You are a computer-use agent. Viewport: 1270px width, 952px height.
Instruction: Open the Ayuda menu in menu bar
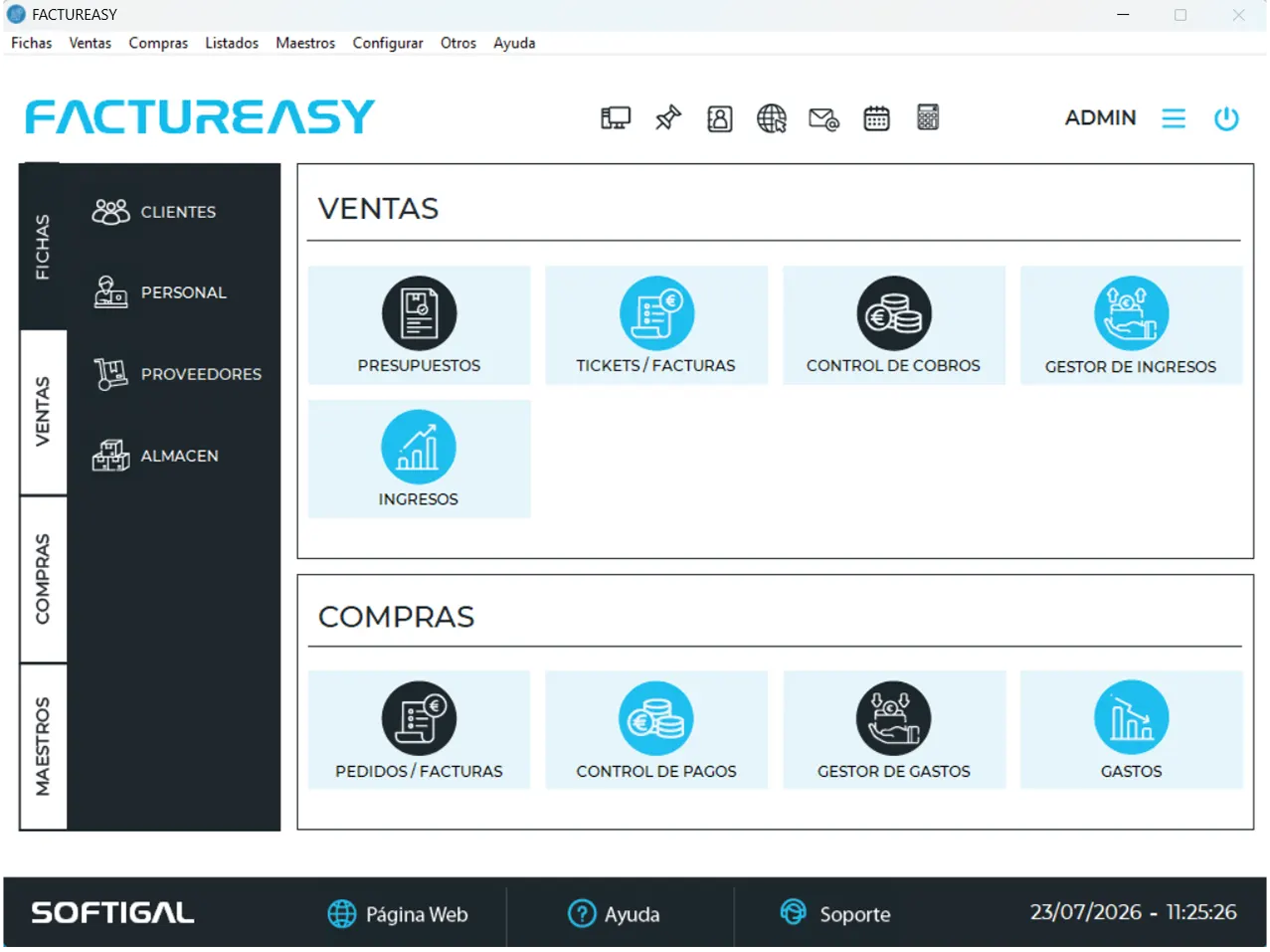tap(514, 43)
